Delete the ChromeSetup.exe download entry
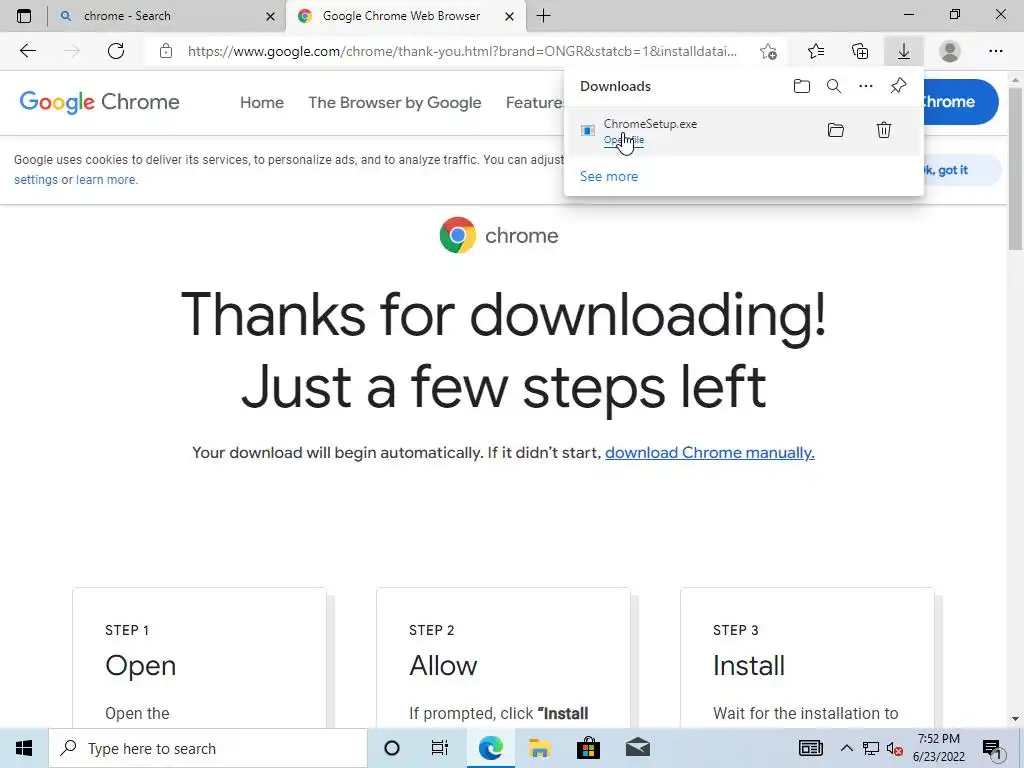 884,130
